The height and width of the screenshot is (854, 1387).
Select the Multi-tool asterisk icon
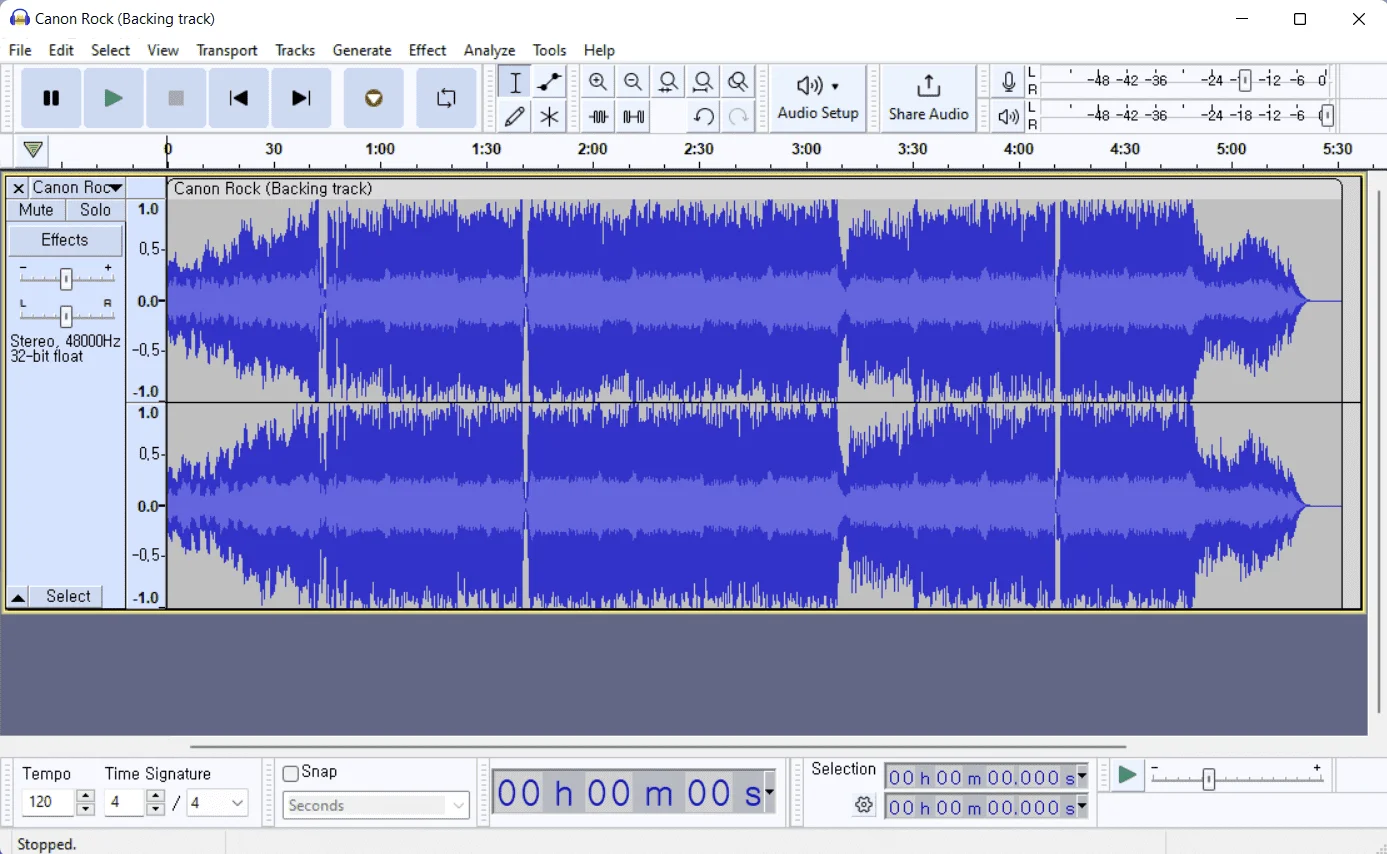(549, 117)
